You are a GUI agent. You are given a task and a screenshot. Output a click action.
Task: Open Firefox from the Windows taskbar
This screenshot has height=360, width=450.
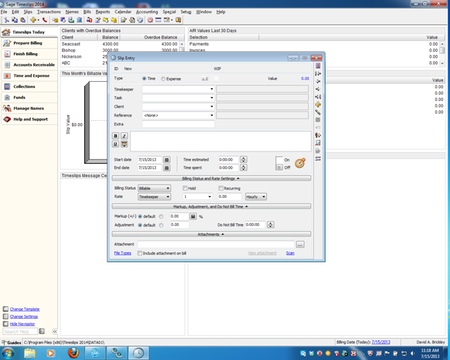point(73,353)
